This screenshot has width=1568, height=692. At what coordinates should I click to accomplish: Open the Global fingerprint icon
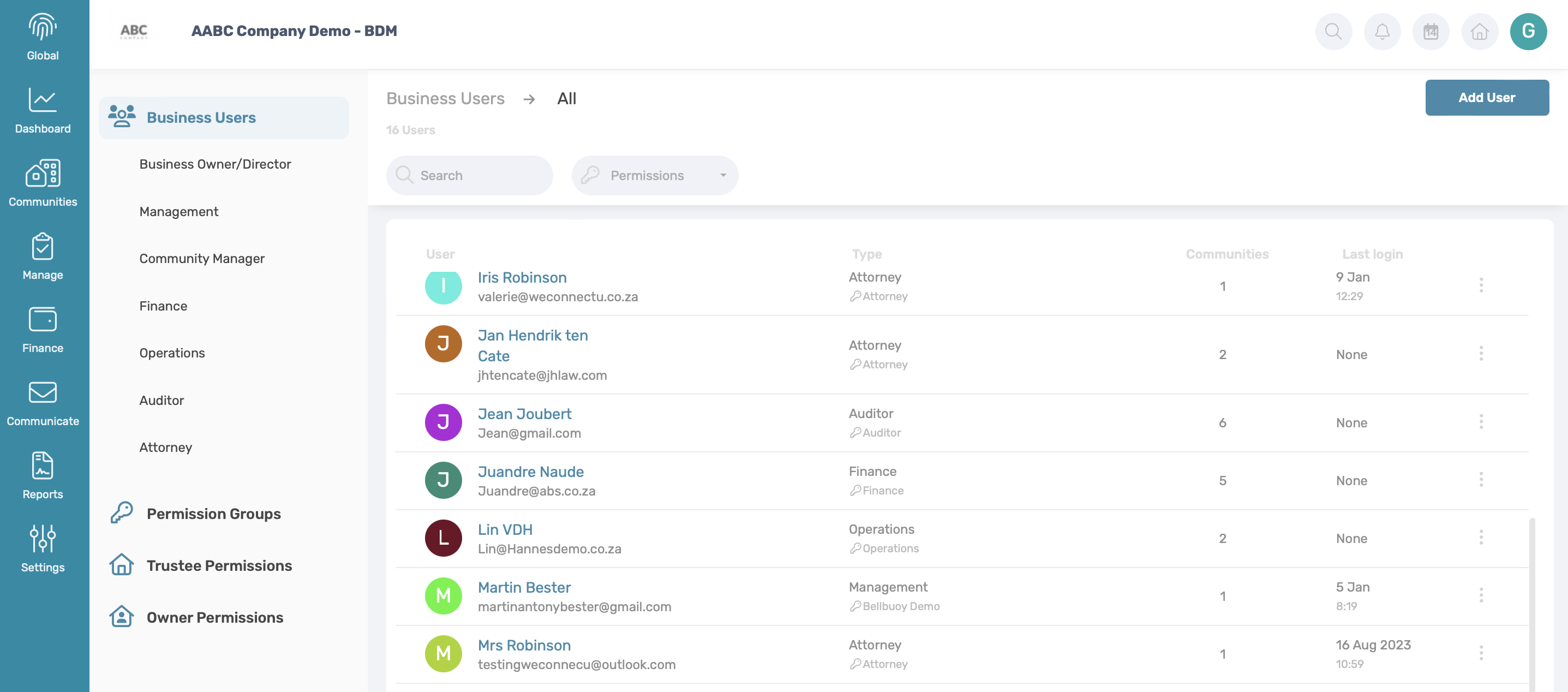pyautogui.click(x=43, y=27)
